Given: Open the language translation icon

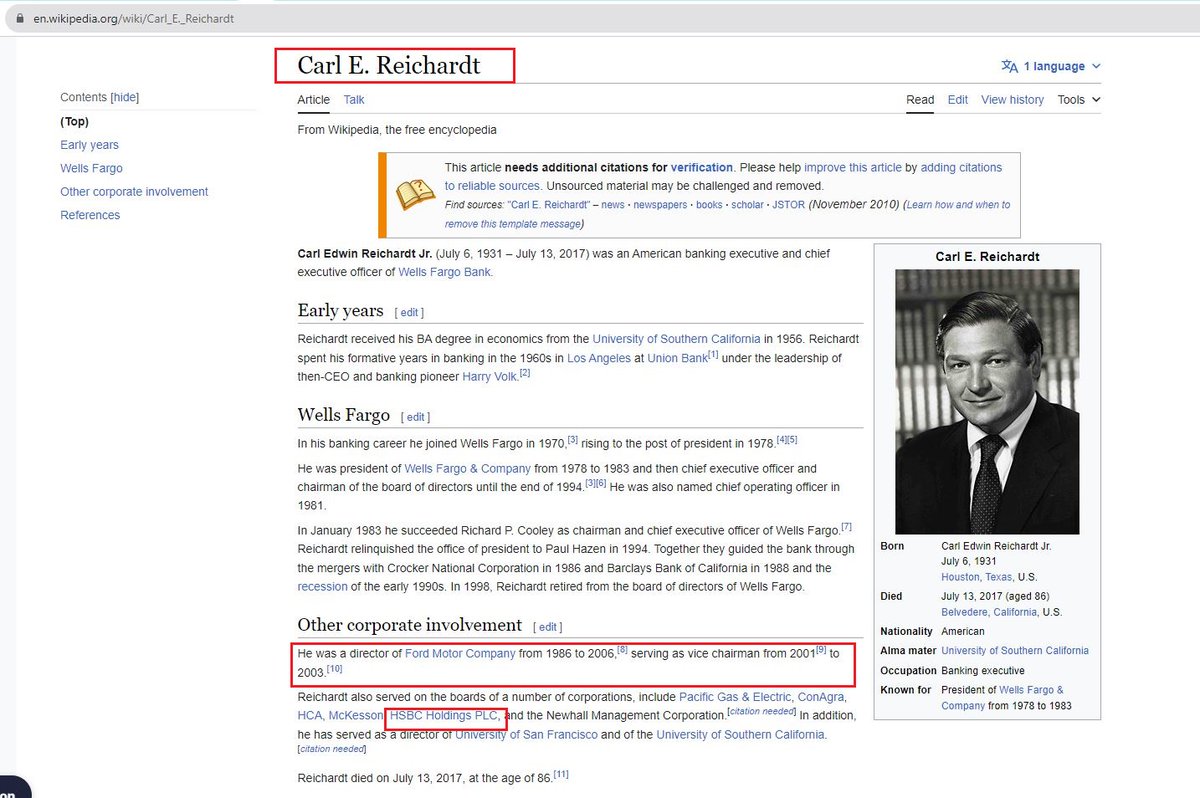Looking at the screenshot, I should click(x=1009, y=66).
